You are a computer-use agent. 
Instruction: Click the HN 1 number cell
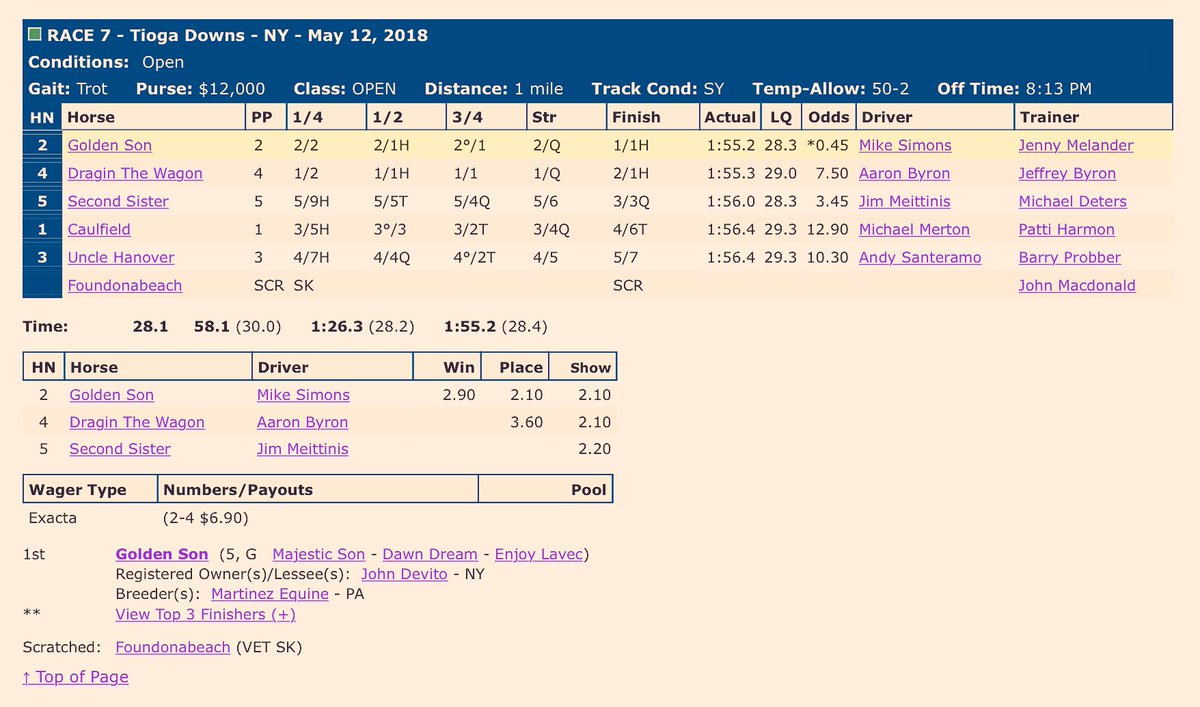click(x=42, y=229)
